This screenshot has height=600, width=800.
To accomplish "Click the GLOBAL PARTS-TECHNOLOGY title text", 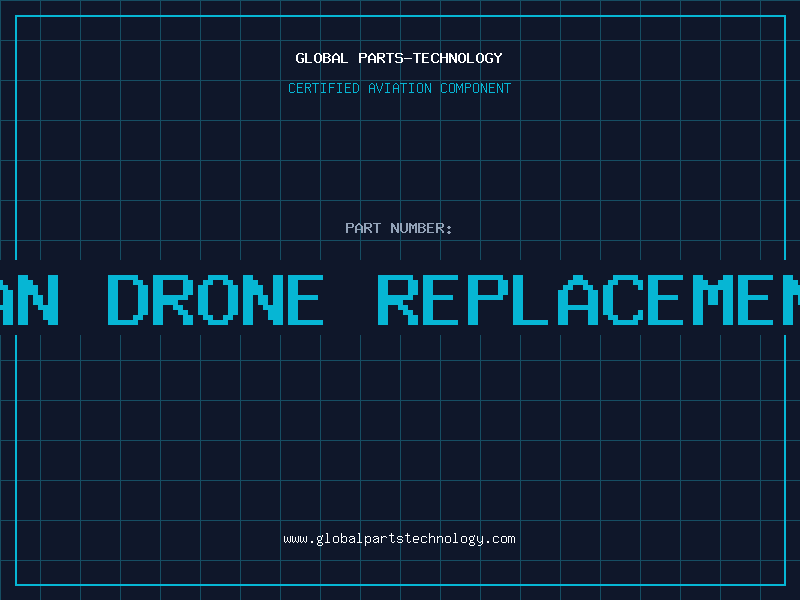I will pyautogui.click(x=399, y=58).
